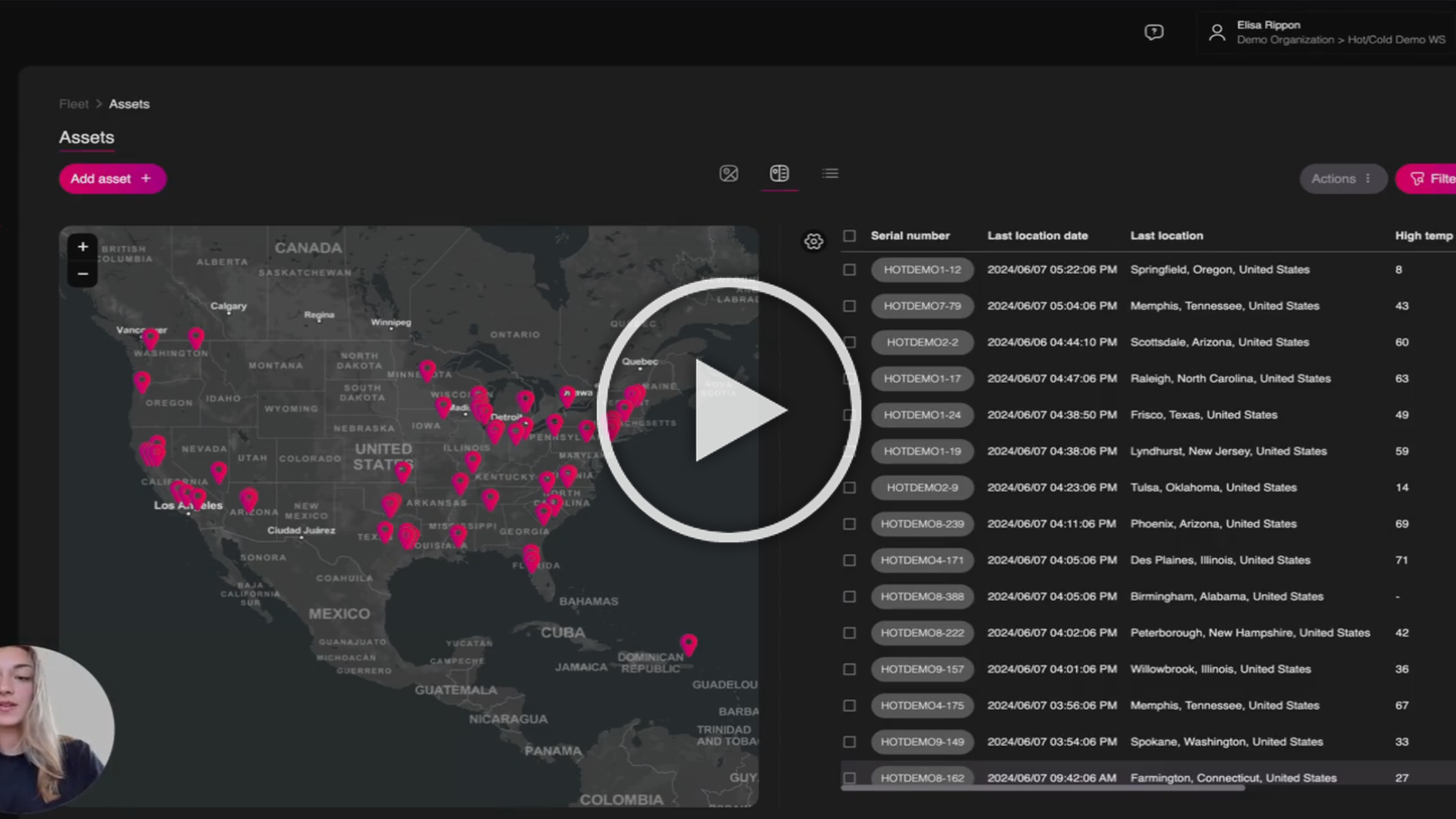Open the Actions dropdown
1456x819 pixels.
point(1342,179)
